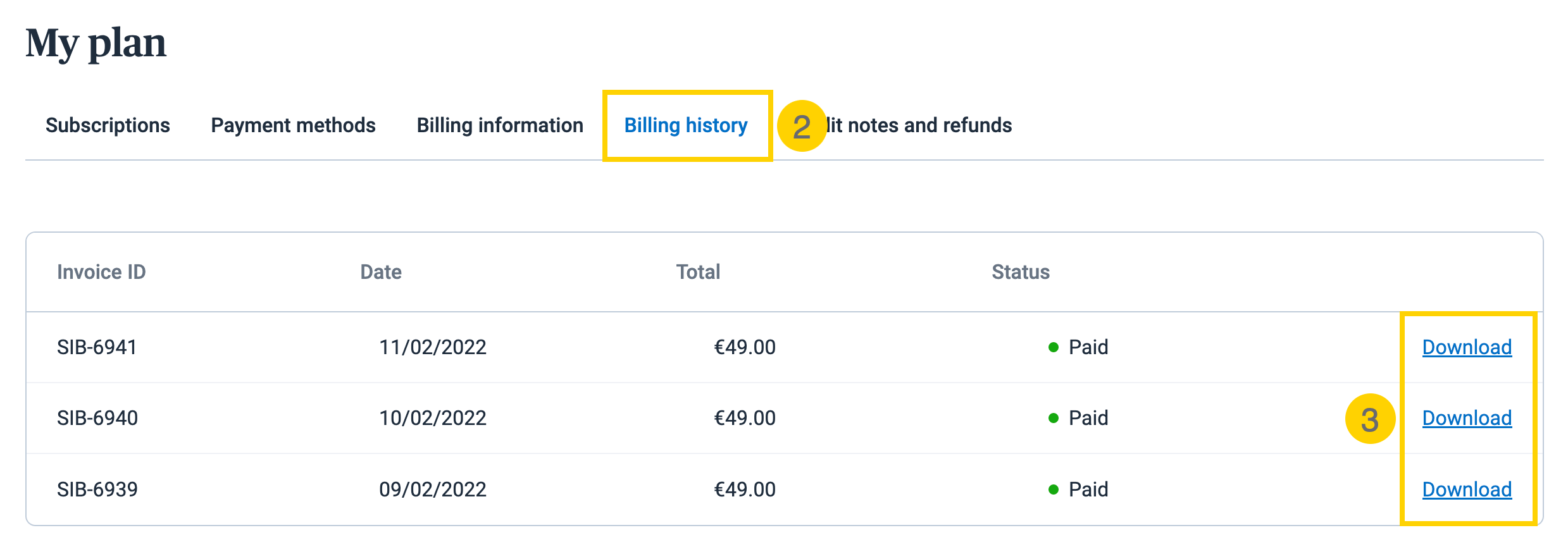Select the SIB-6940 invoice ID cell
The width and height of the screenshot is (1568, 554).
click(x=97, y=418)
